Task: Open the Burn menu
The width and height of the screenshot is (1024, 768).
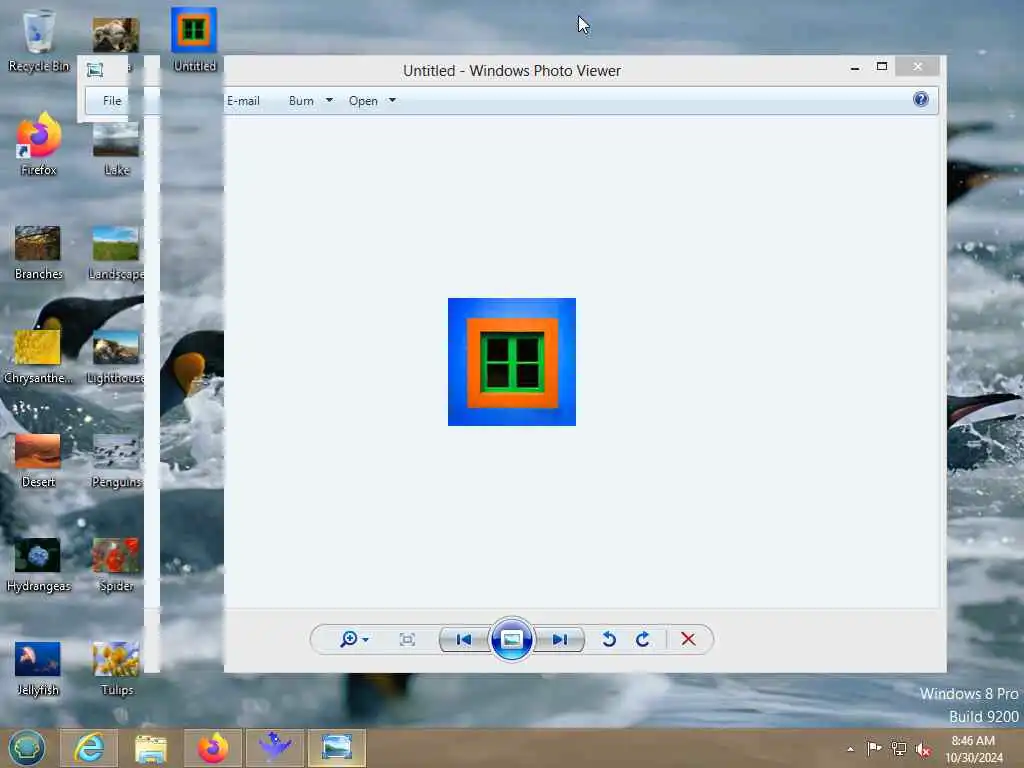Action: click(301, 101)
